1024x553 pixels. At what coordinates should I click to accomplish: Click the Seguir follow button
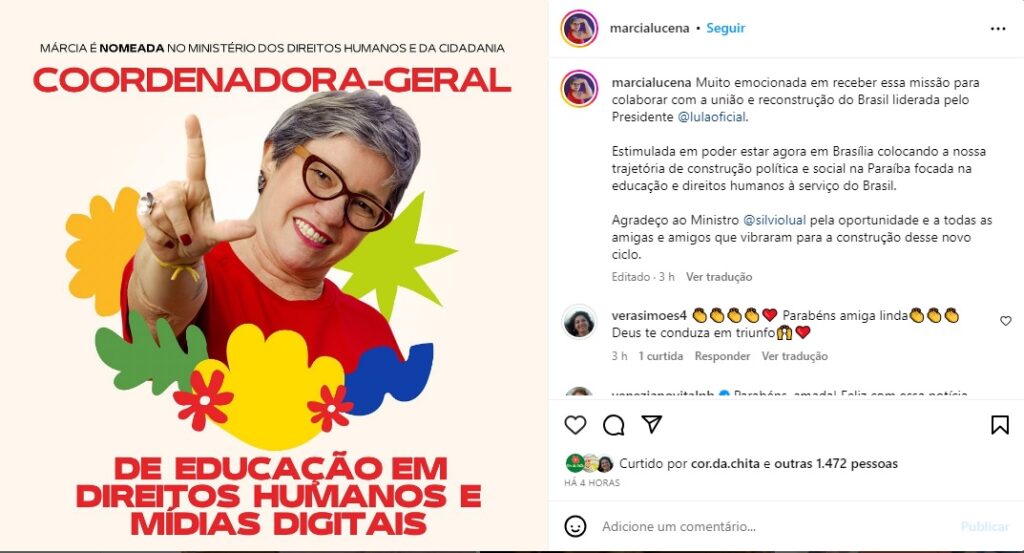click(x=726, y=28)
